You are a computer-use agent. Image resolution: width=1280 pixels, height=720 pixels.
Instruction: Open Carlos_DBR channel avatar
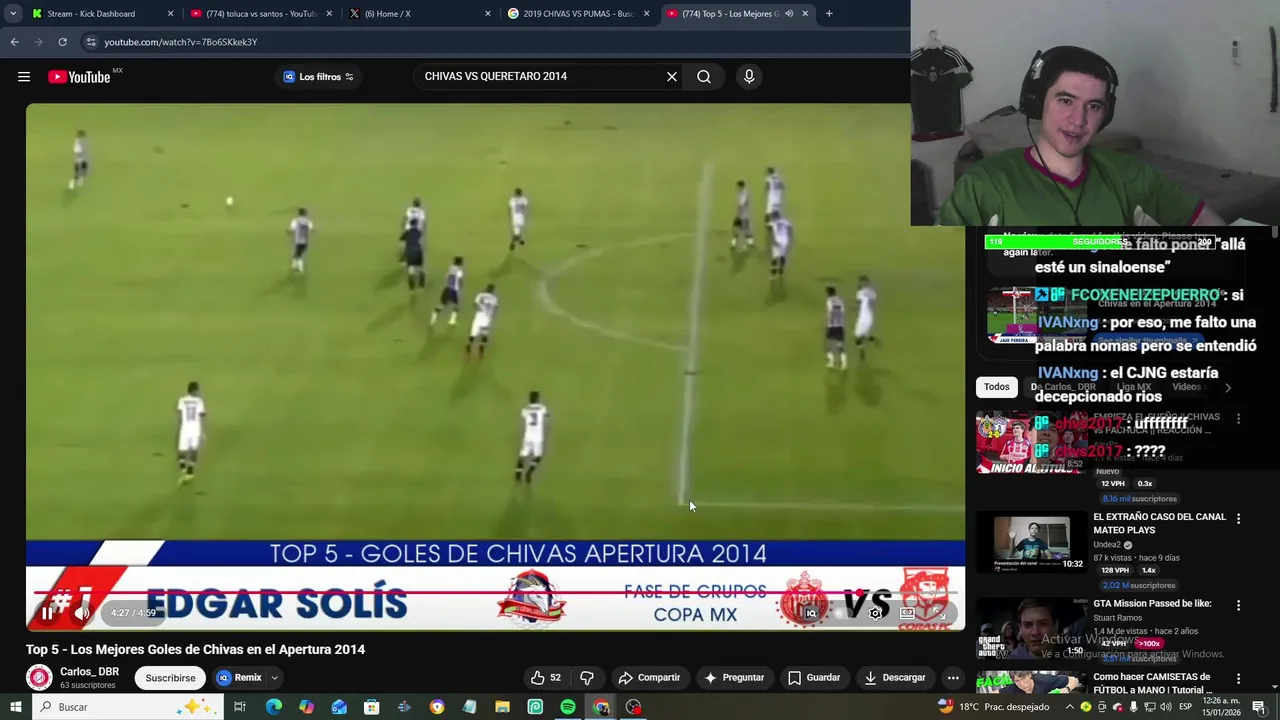pos(39,678)
